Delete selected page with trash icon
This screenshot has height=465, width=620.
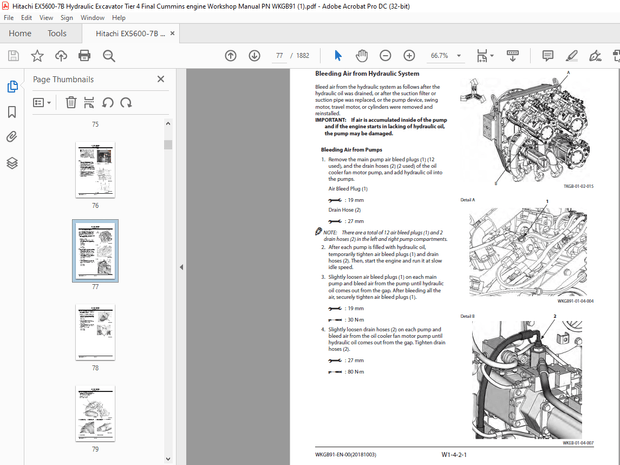(x=71, y=103)
